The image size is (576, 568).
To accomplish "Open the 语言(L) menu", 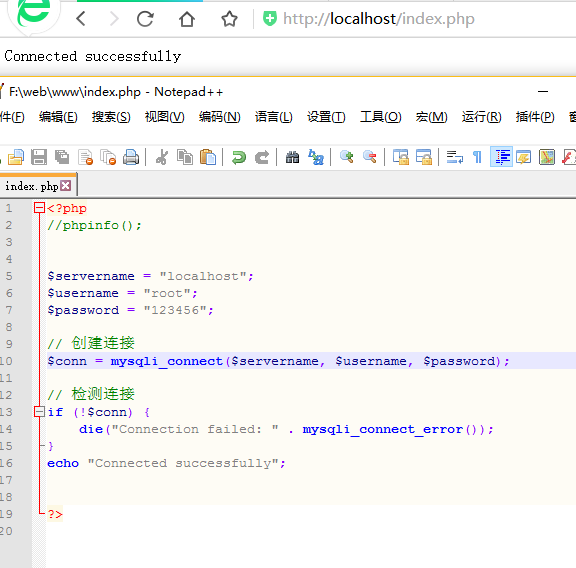I will coord(274,117).
